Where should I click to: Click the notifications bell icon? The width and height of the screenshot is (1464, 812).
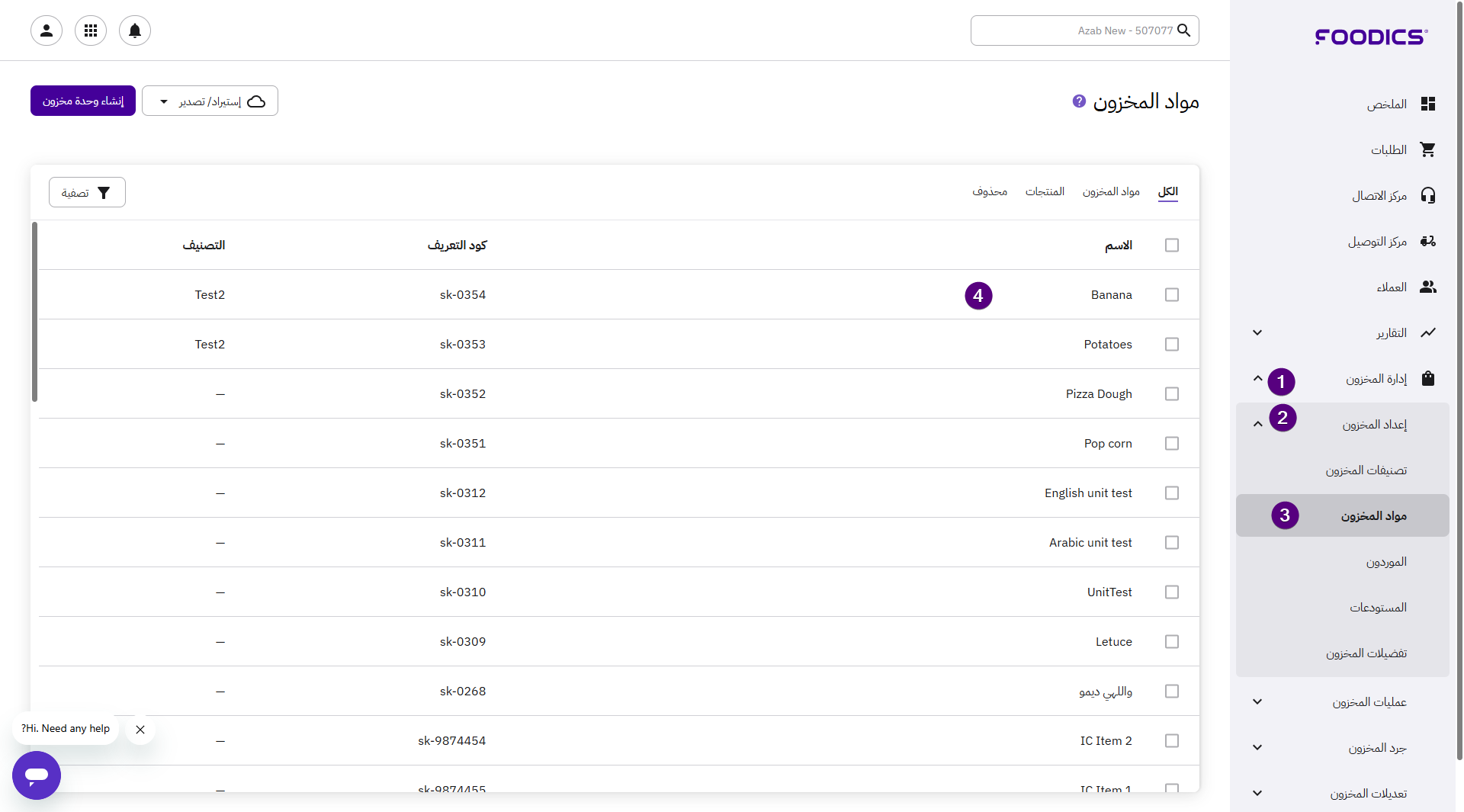[135, 30]
